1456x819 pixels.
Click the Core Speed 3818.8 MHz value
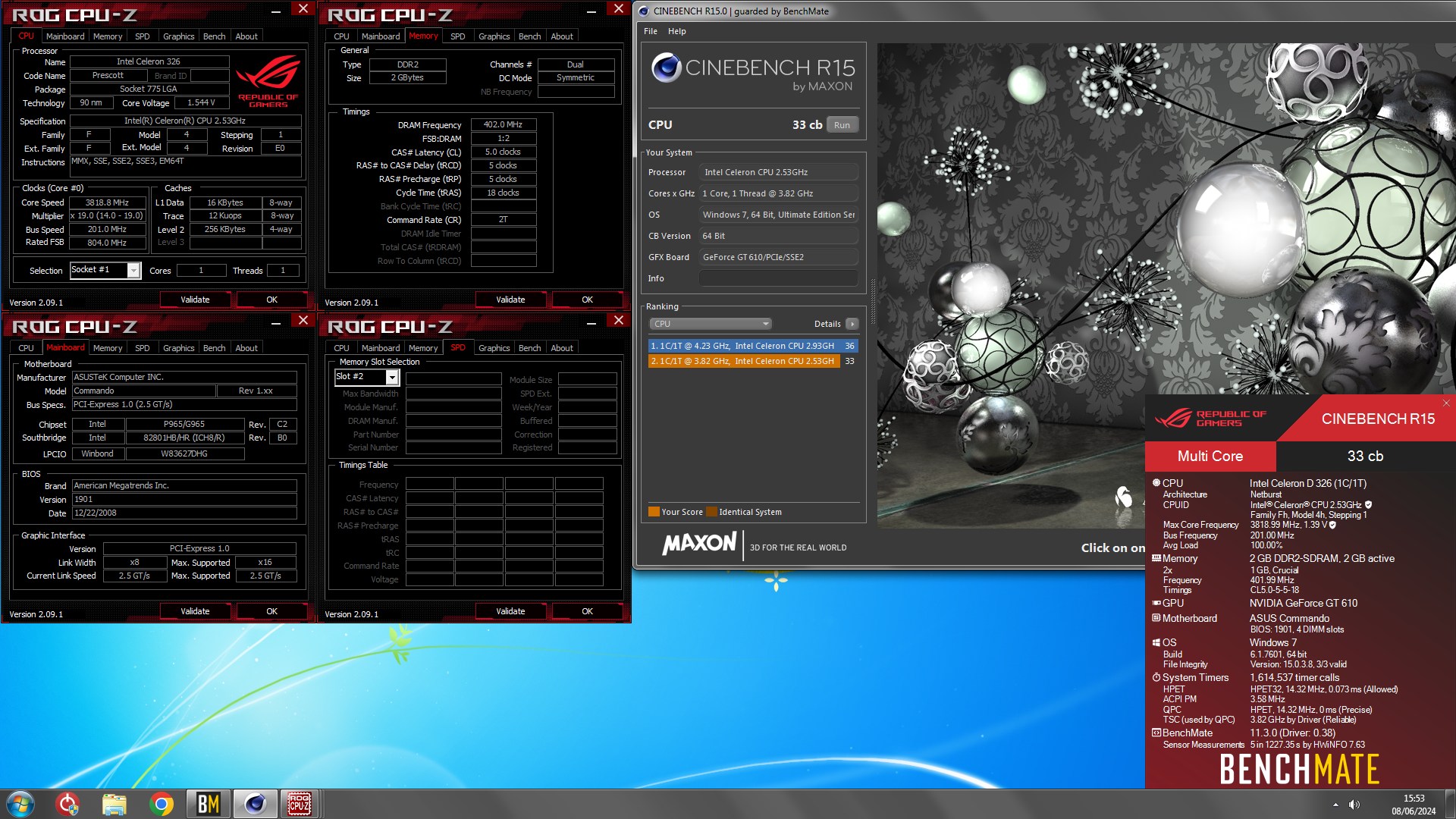point(108,202)
